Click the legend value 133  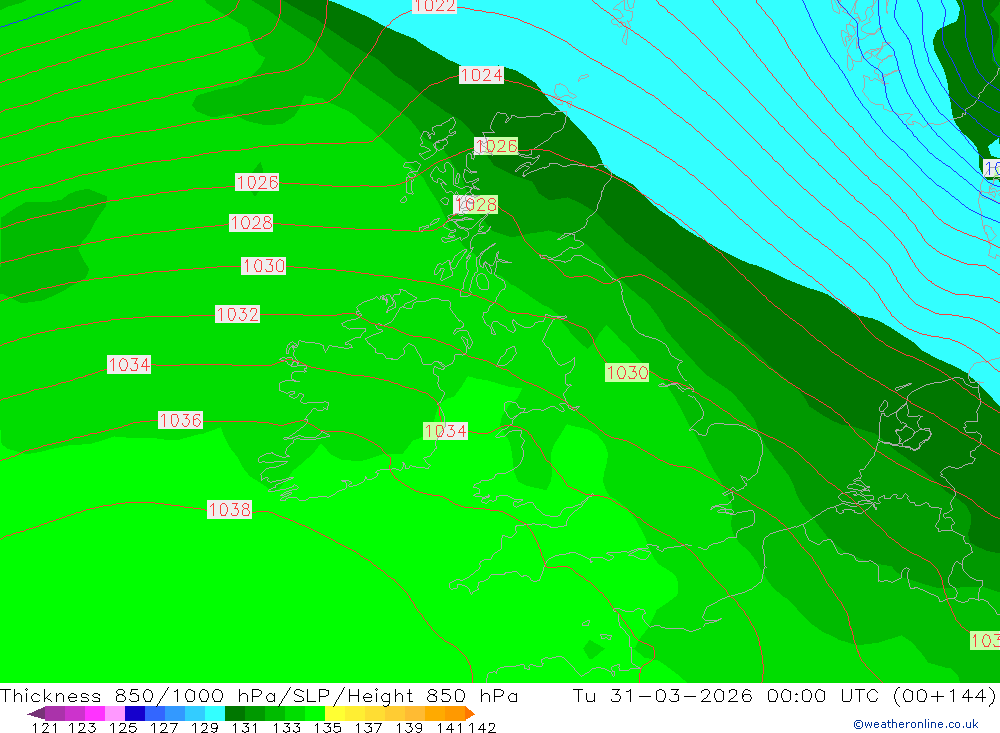pos(286,728)
